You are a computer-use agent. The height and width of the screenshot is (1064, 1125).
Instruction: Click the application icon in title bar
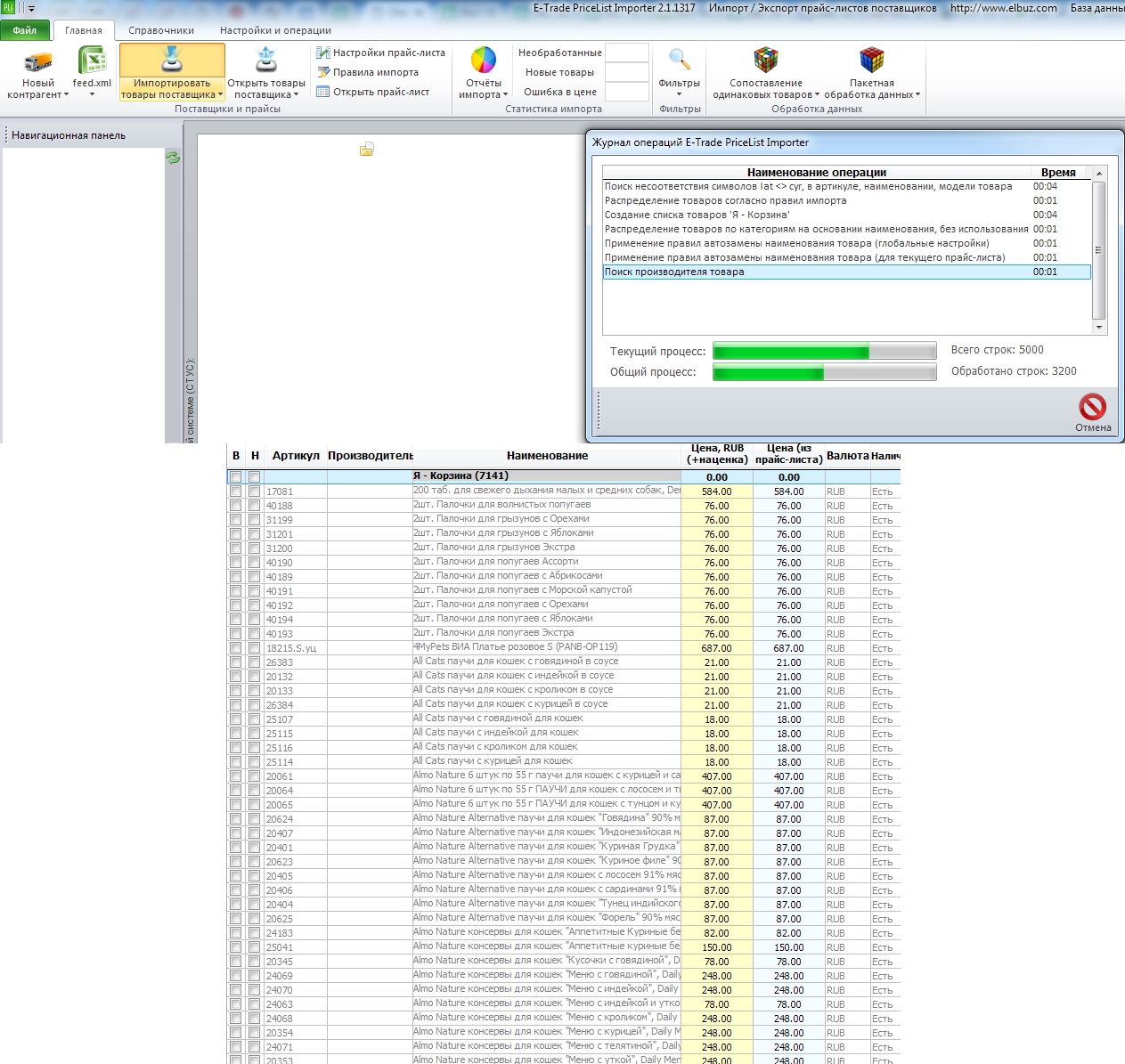(9, 8)
